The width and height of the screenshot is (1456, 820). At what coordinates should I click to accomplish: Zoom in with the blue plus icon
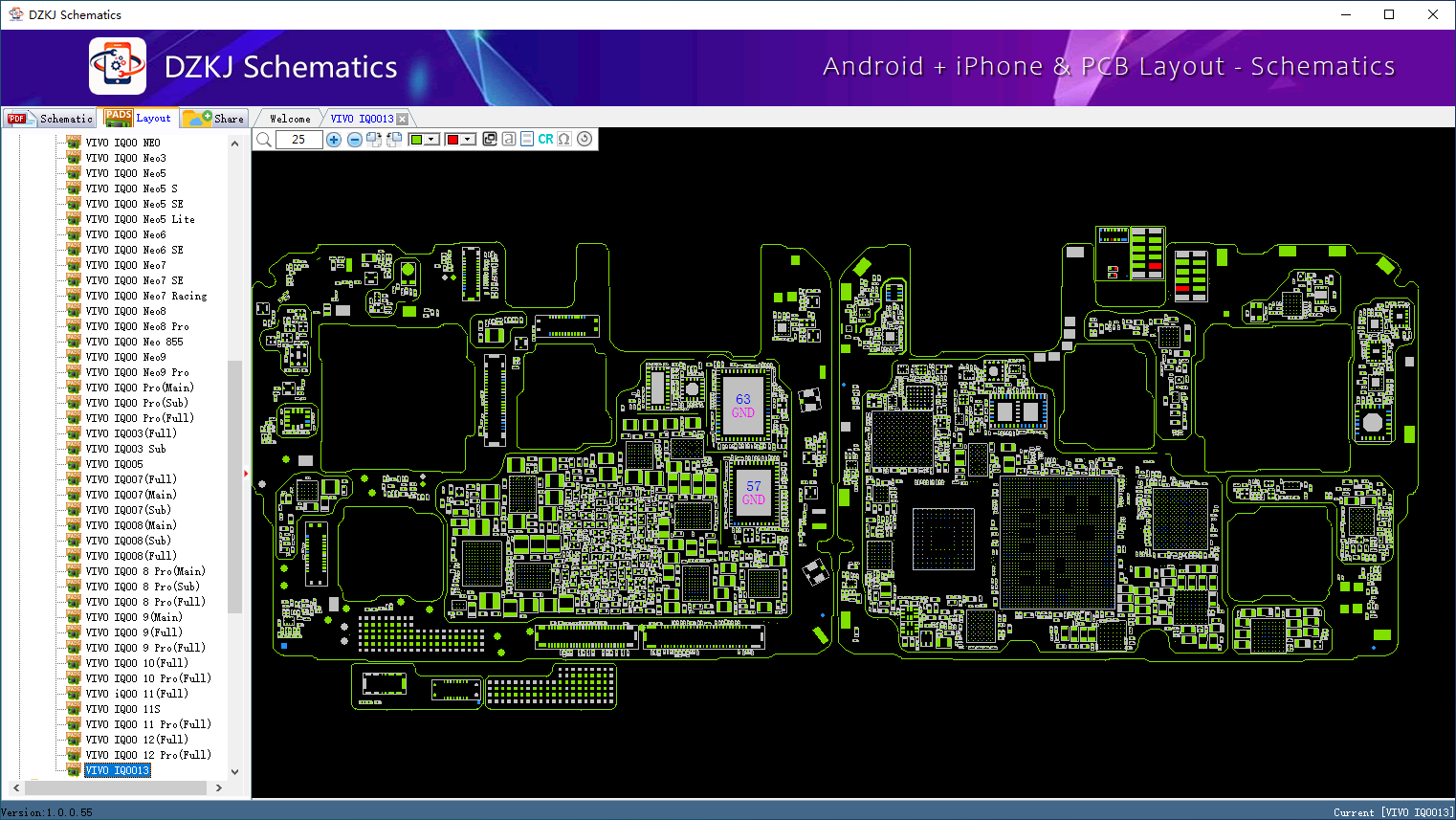[334, 140]
